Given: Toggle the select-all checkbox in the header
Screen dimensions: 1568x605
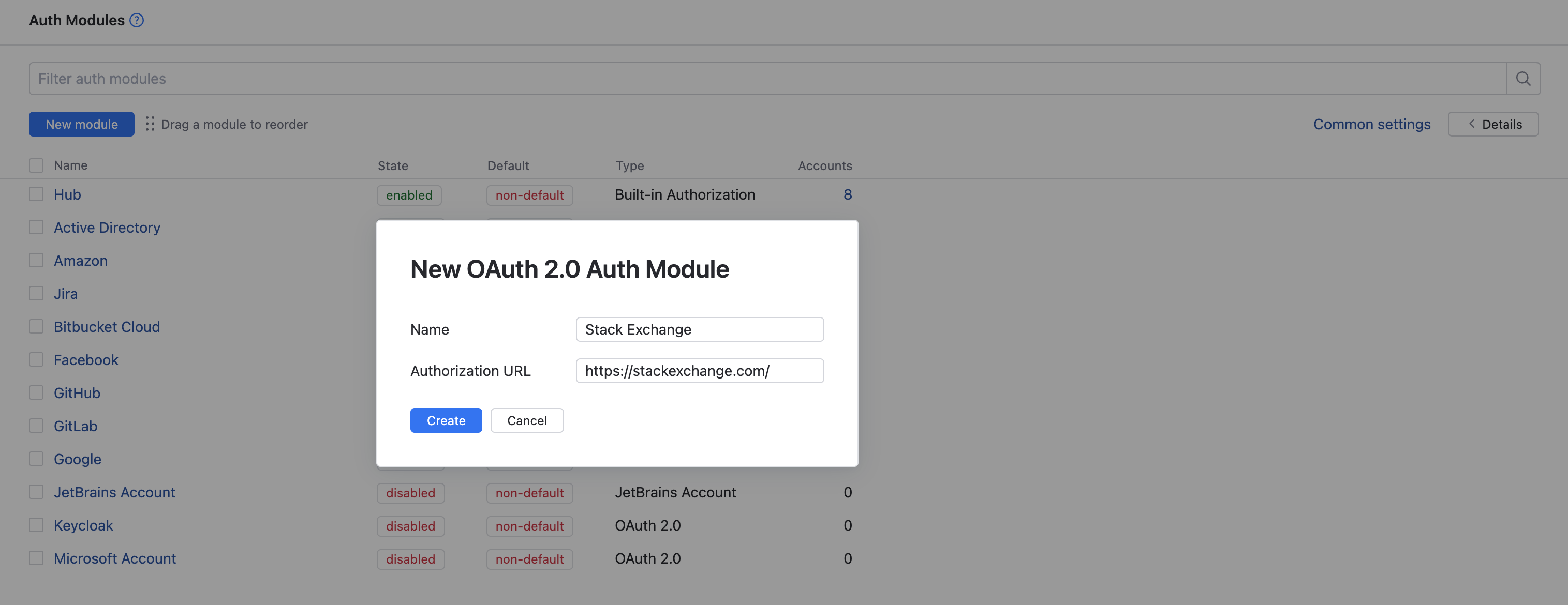Looking at the screenshot, I should click(x=37, y=165).
